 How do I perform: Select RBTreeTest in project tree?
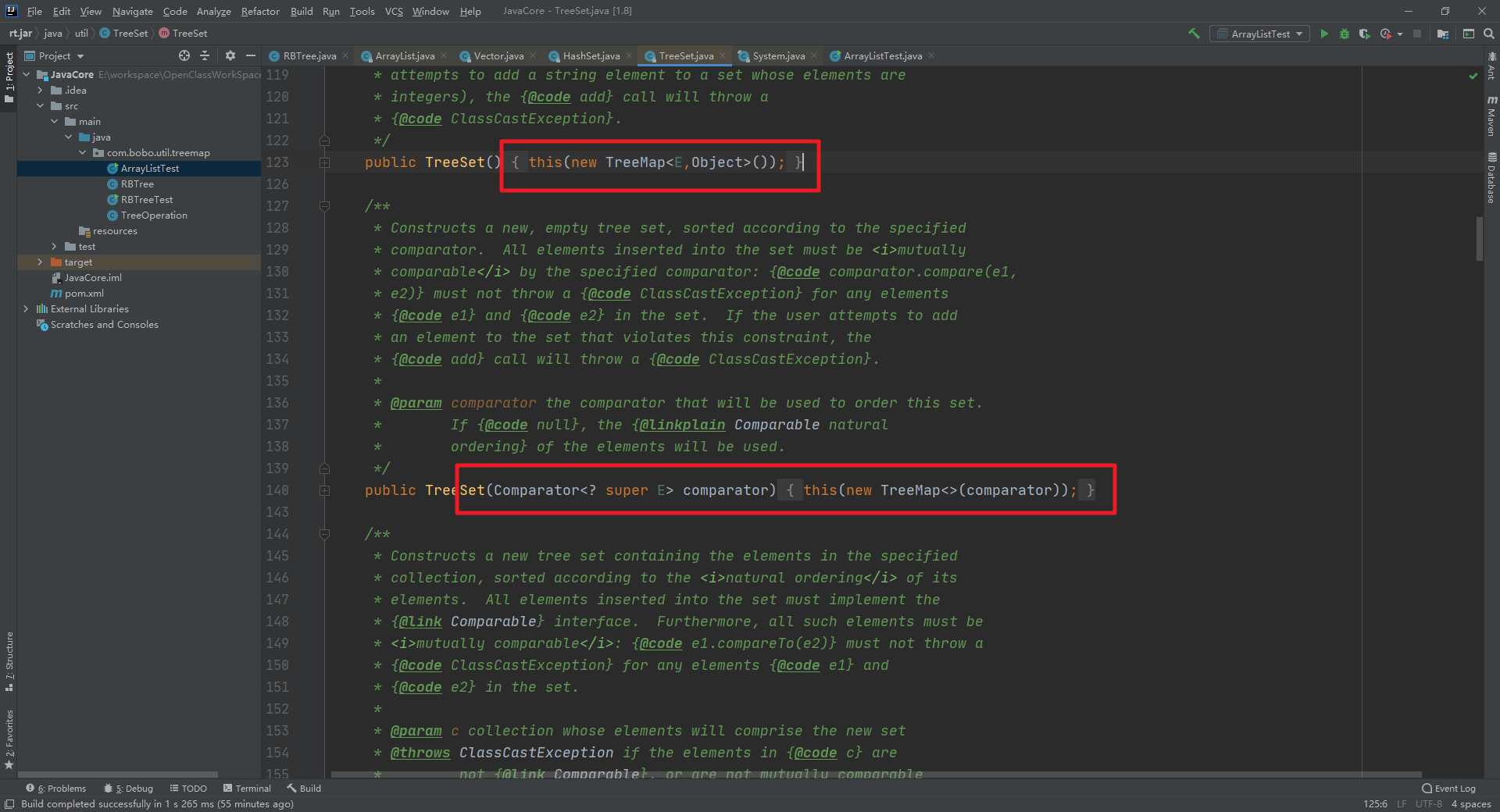pos(140,199)
